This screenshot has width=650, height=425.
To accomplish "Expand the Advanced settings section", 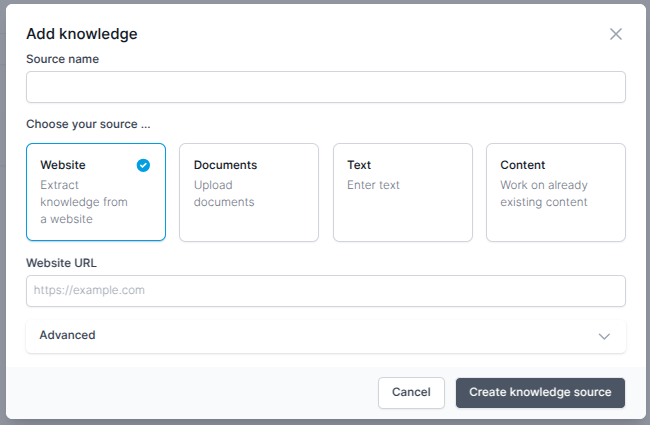I will 326,336.
